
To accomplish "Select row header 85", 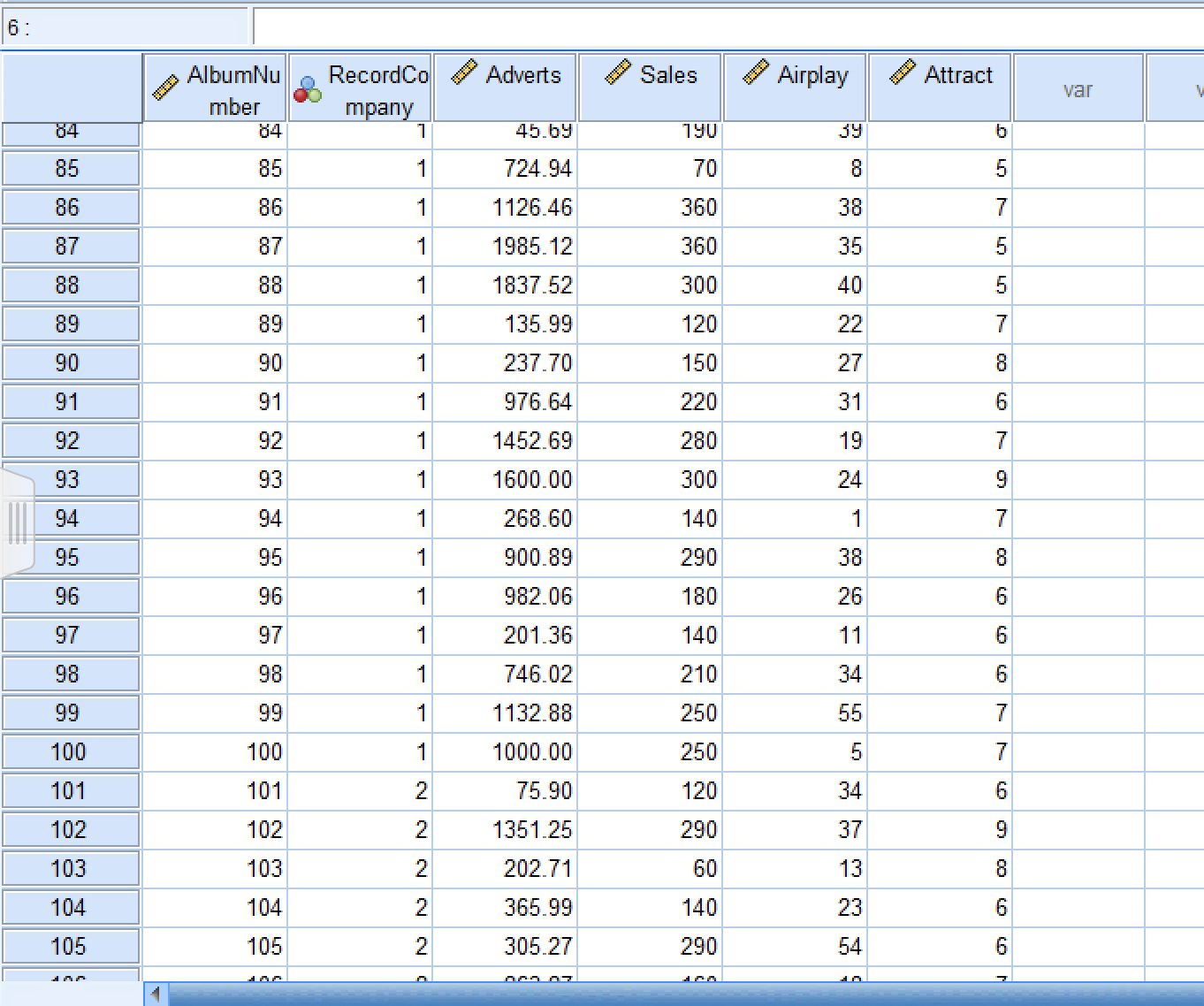I will 71,168.
